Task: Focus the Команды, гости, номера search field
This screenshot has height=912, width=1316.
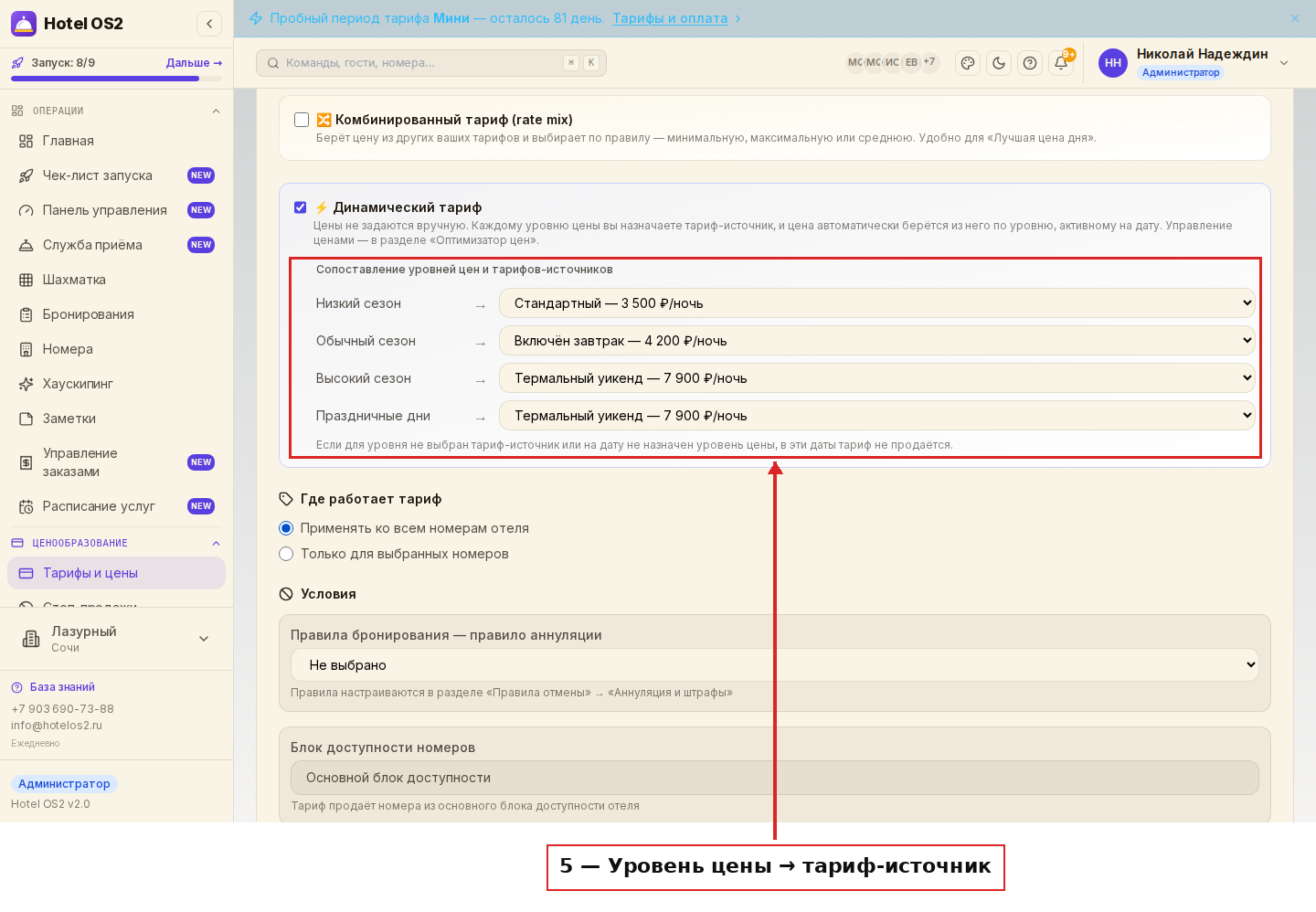Action: pos(431,63)
